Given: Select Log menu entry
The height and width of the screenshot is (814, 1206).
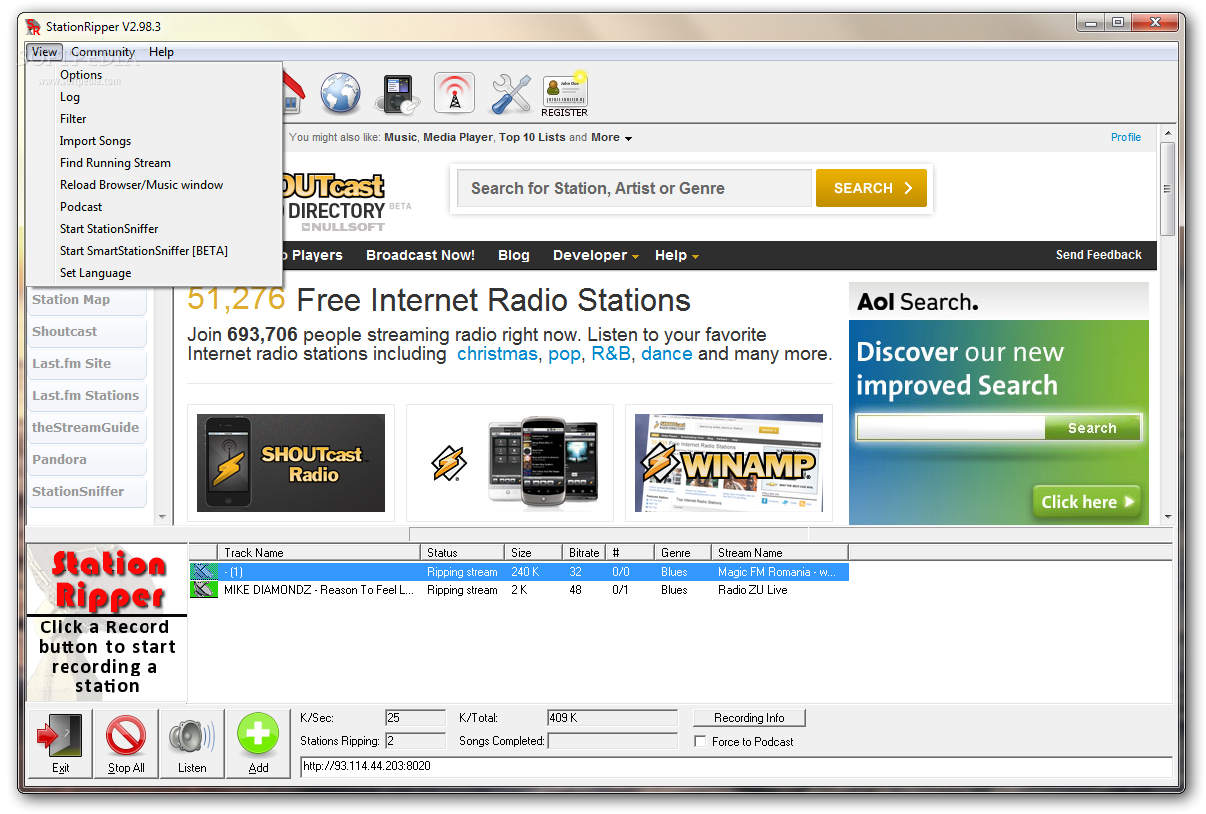Looking at the screenshot, I should 155,97.
